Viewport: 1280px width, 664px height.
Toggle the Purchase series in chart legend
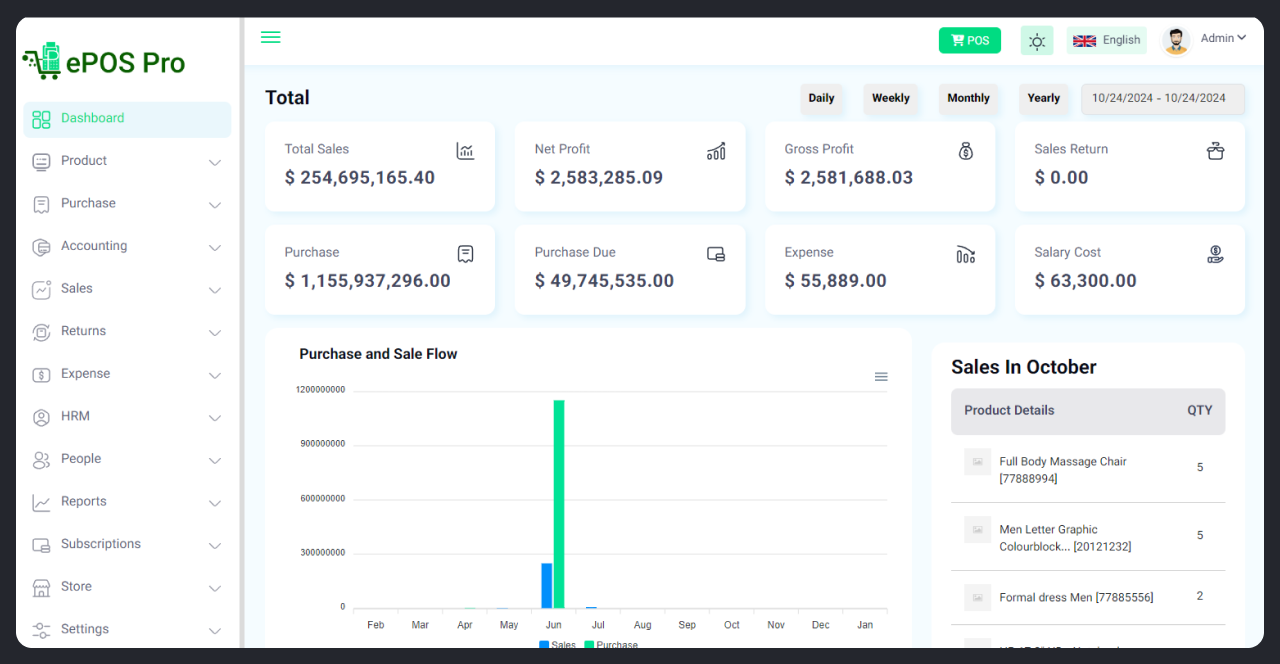tap(611, 645)
